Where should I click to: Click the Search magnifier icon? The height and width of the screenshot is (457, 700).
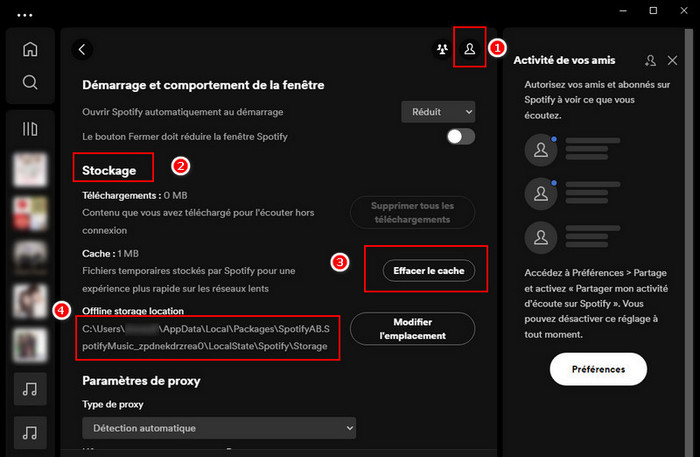[30, 82]
